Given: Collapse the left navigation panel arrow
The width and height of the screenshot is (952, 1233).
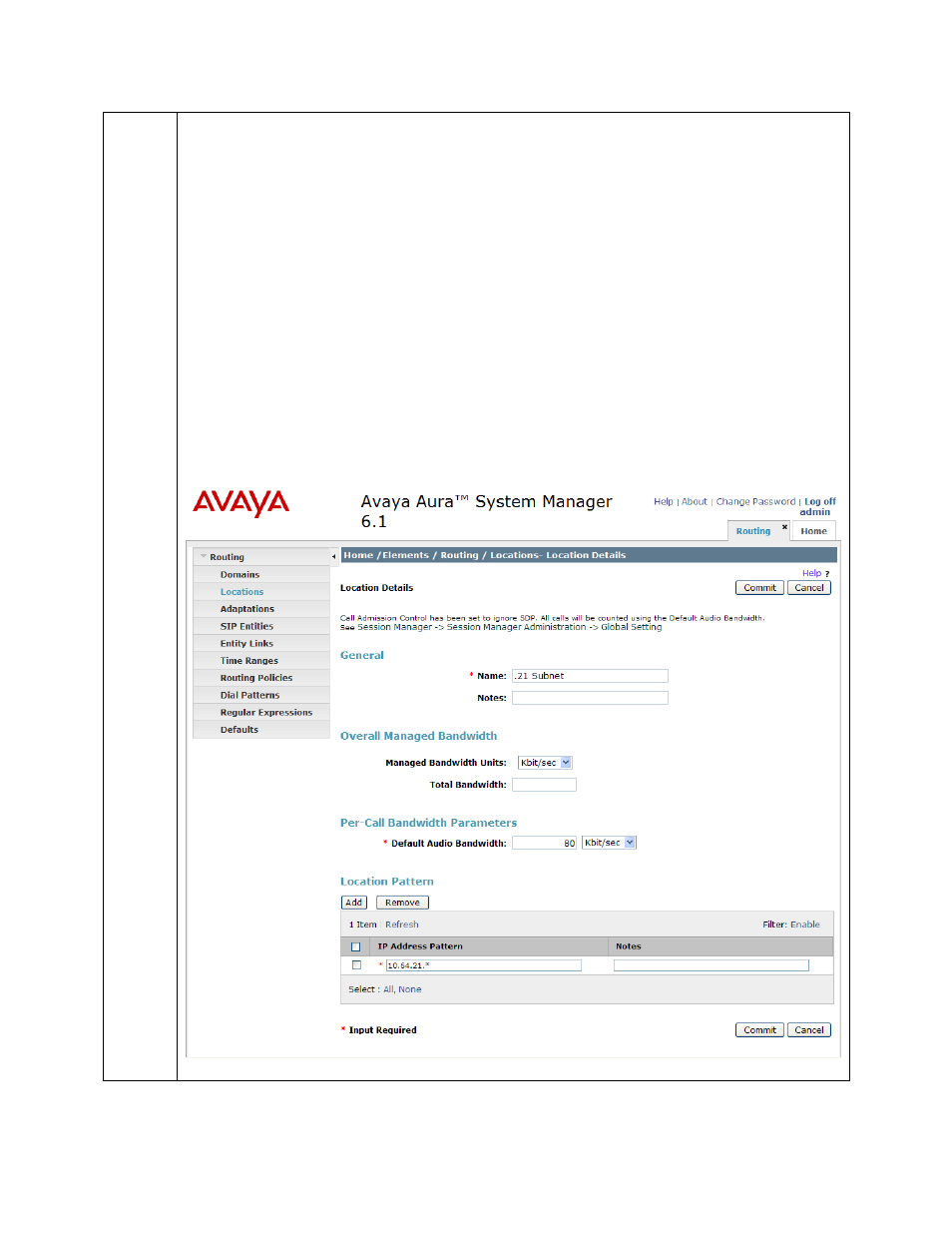Looking at the screenshot, I should point(333,557).
